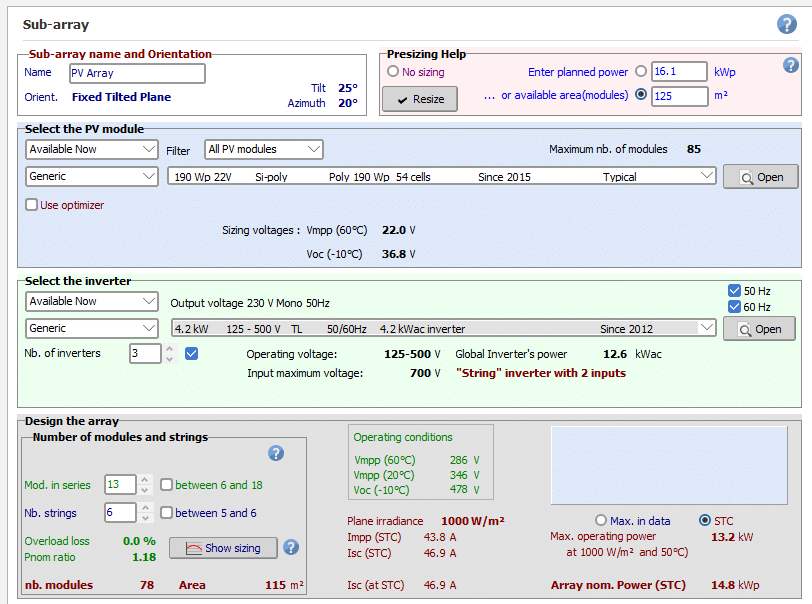Toggle the 60 Hz checkbox

point(736,307)
